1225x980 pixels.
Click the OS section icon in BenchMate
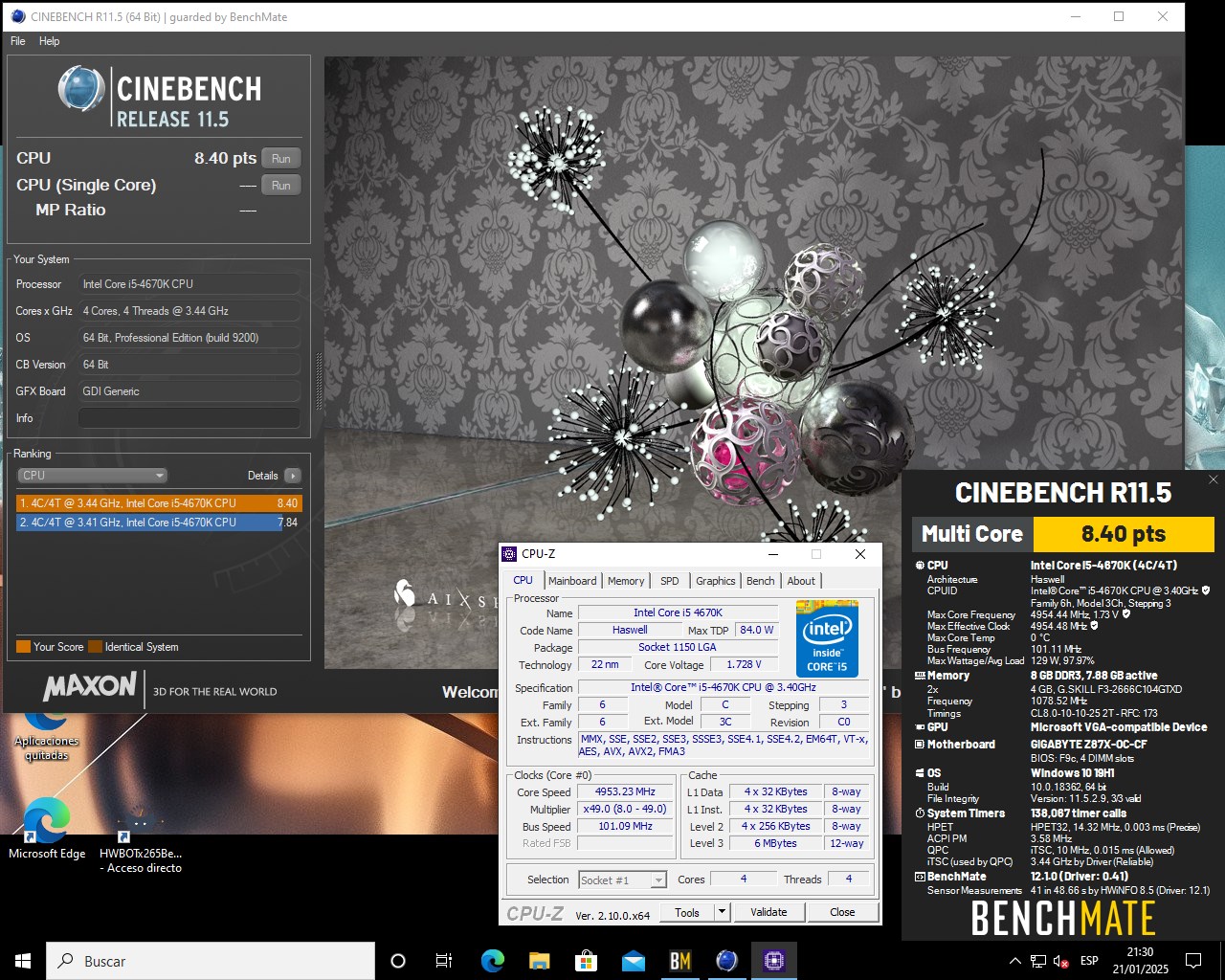pyautogui.click(x=920, y=773)
